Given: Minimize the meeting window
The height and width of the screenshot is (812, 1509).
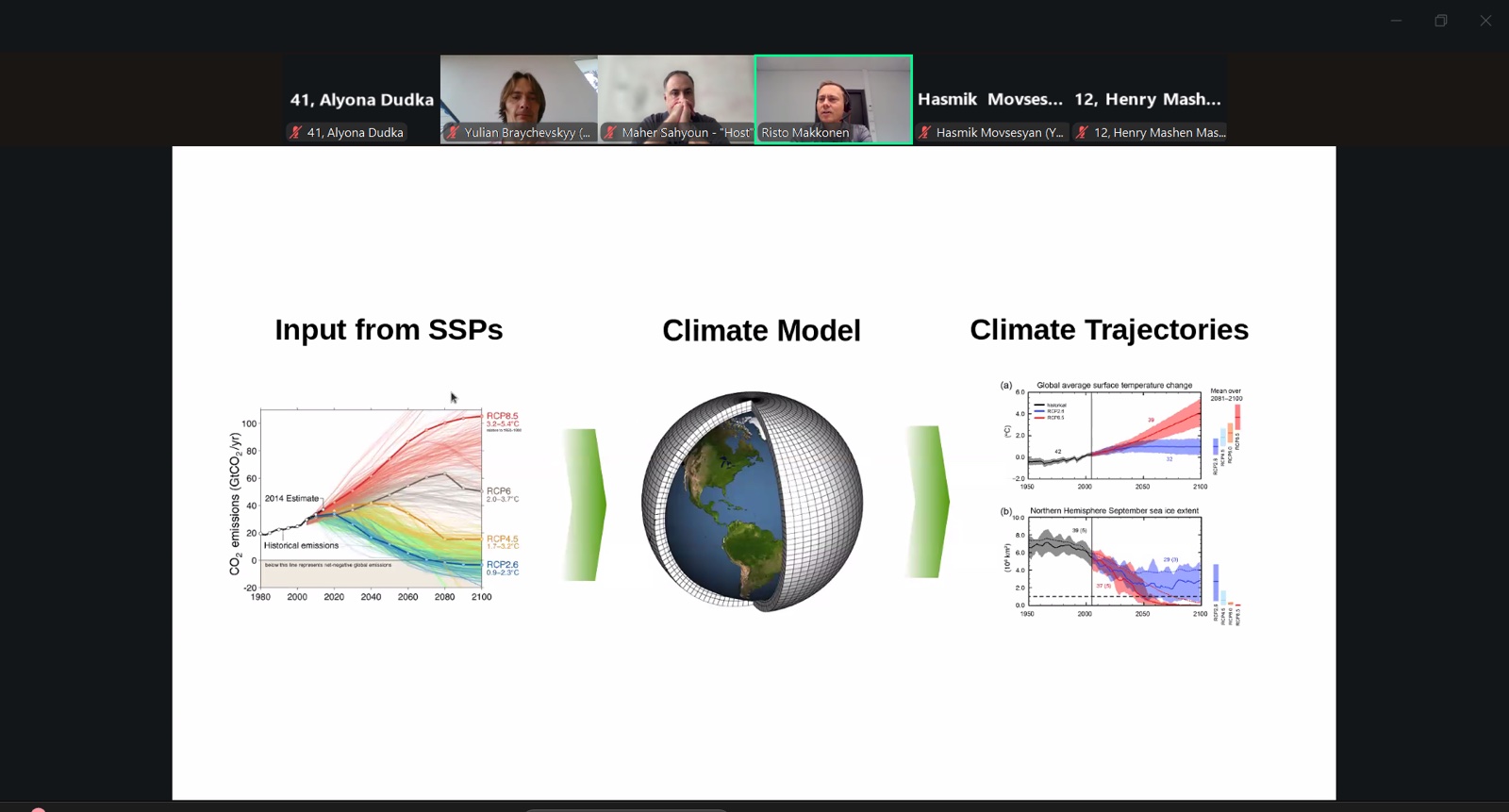Looking at the screenshot, I should pyautogui.click(x=1396, y=21).
